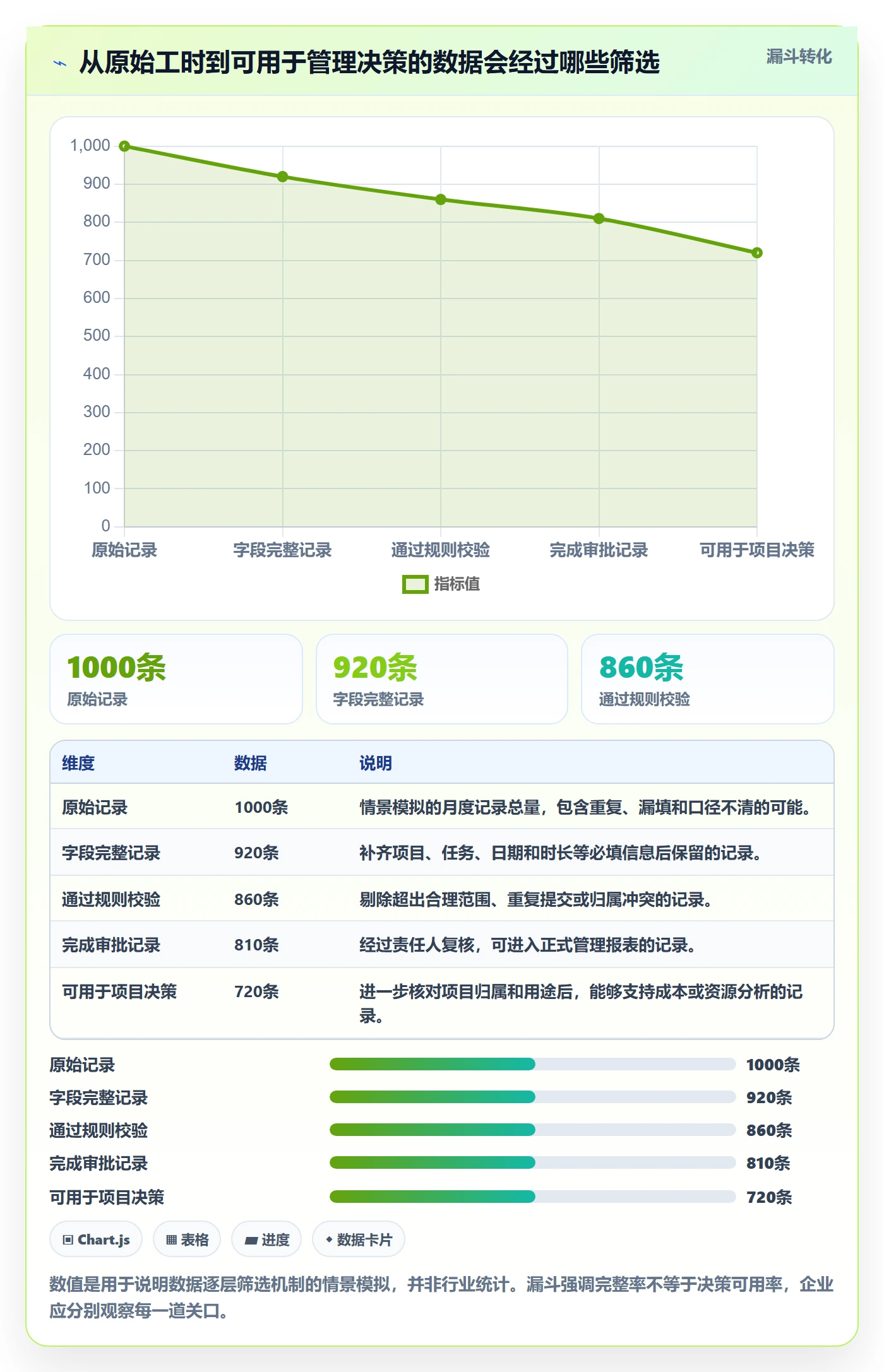884x1372 pixels.
Task: Click the 维度 table column header
Action: coord(78,763)
